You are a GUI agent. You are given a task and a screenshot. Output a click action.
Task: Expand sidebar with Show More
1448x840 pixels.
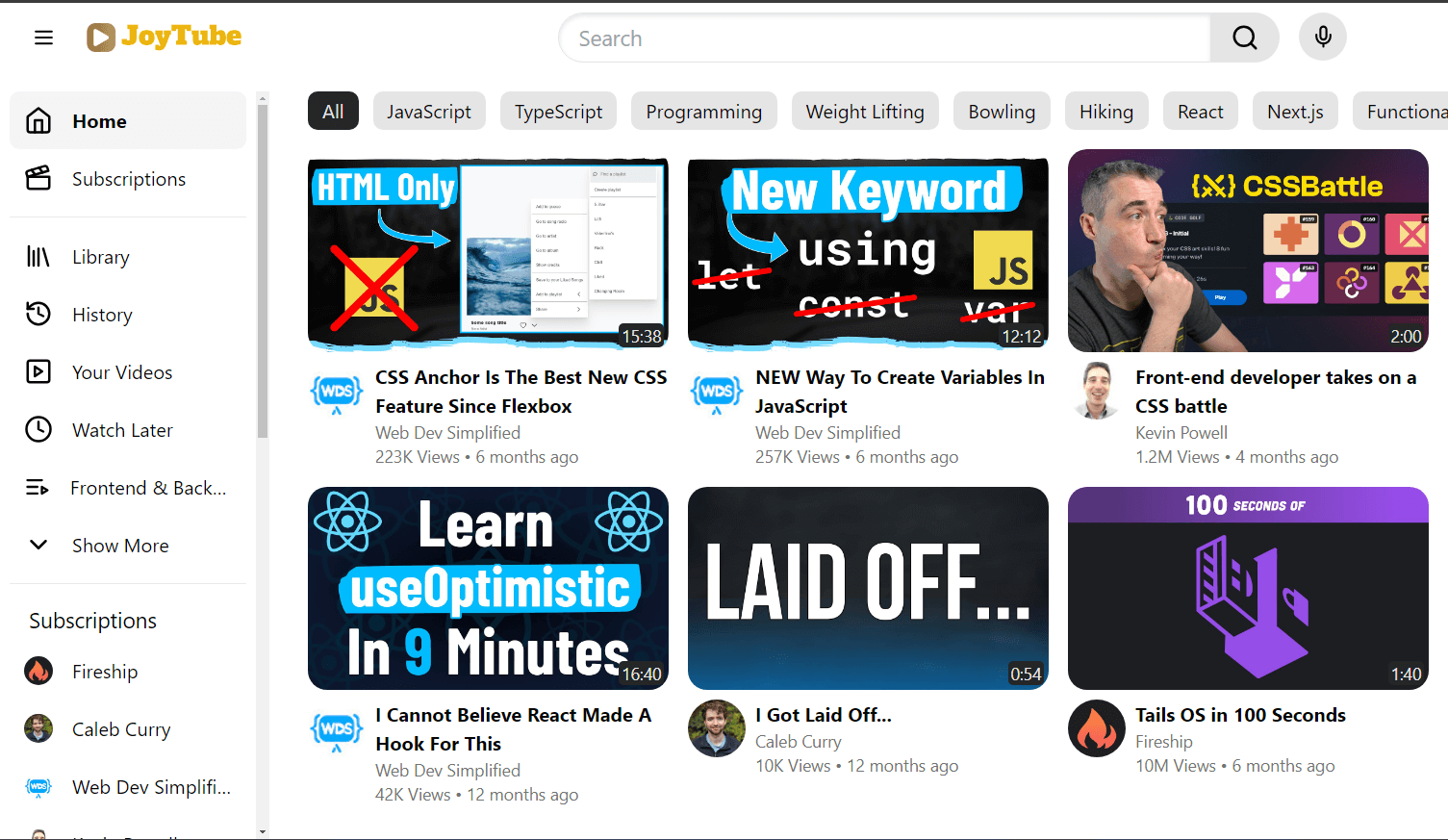click(x=128, y=546)
